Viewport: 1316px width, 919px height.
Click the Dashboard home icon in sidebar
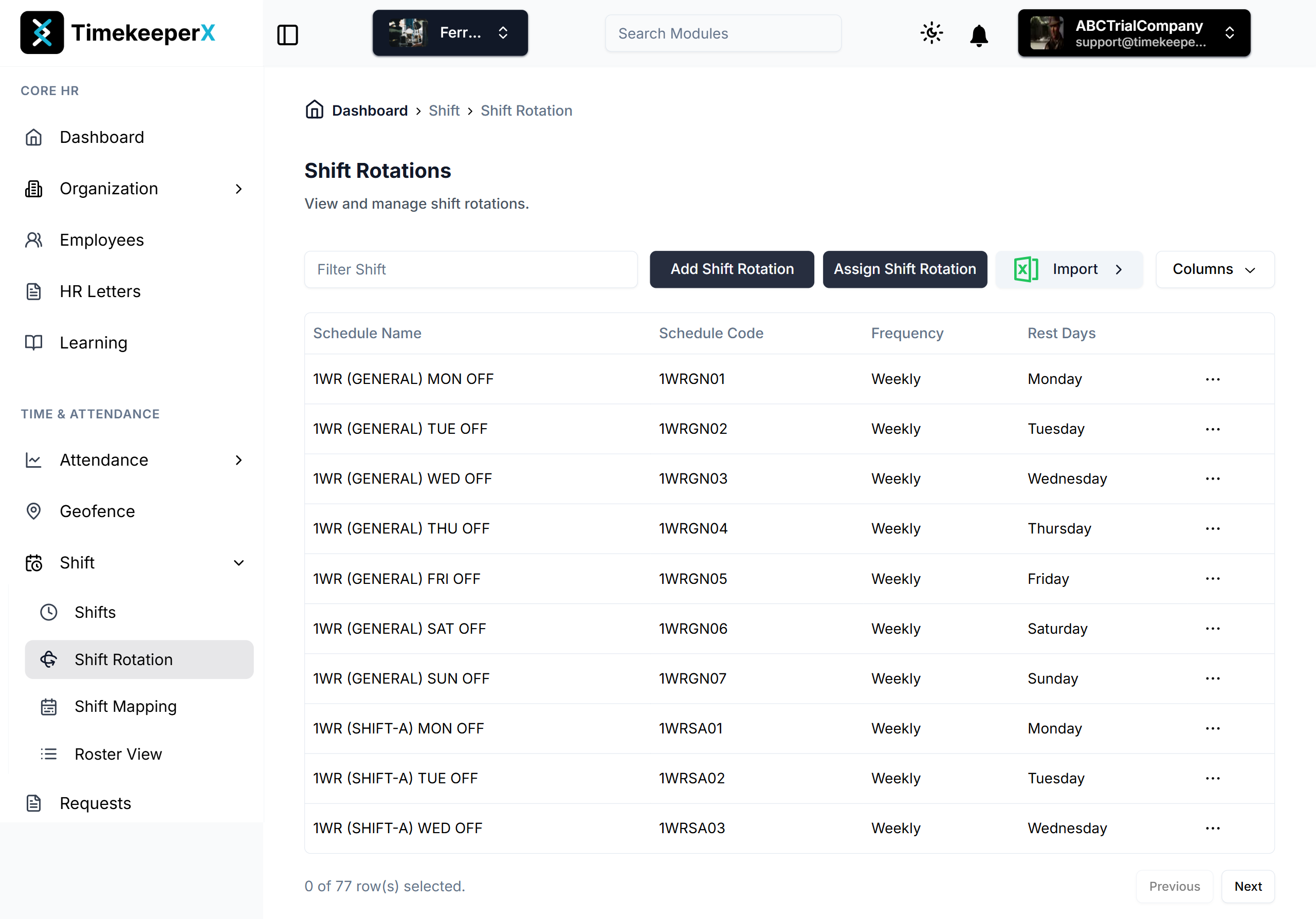34,138
